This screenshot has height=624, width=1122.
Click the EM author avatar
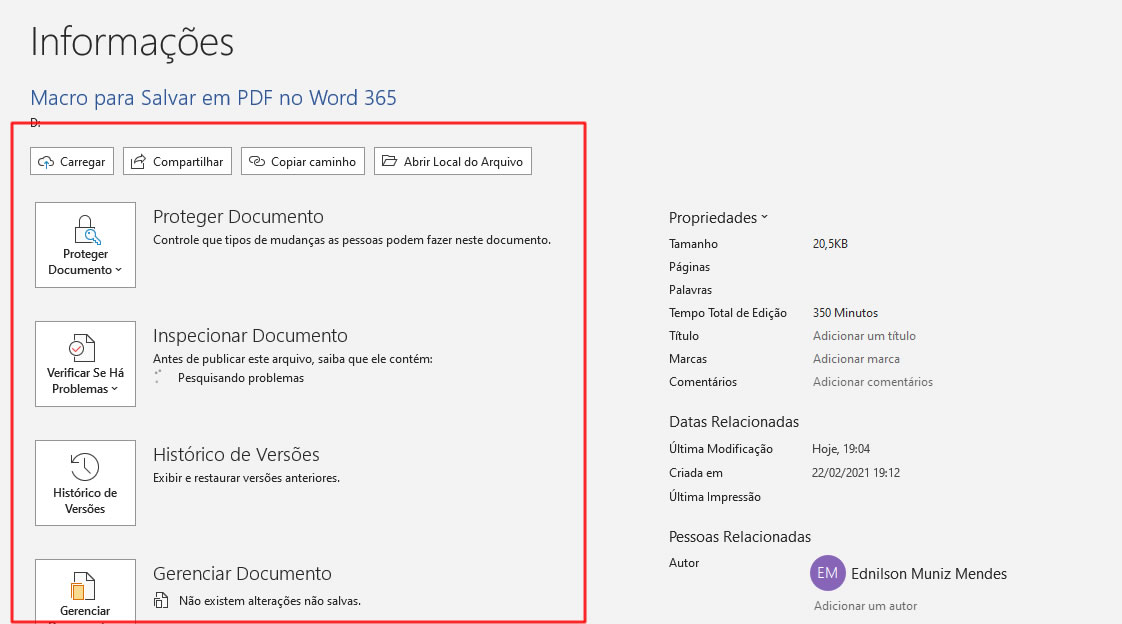(x=827, y=573)
